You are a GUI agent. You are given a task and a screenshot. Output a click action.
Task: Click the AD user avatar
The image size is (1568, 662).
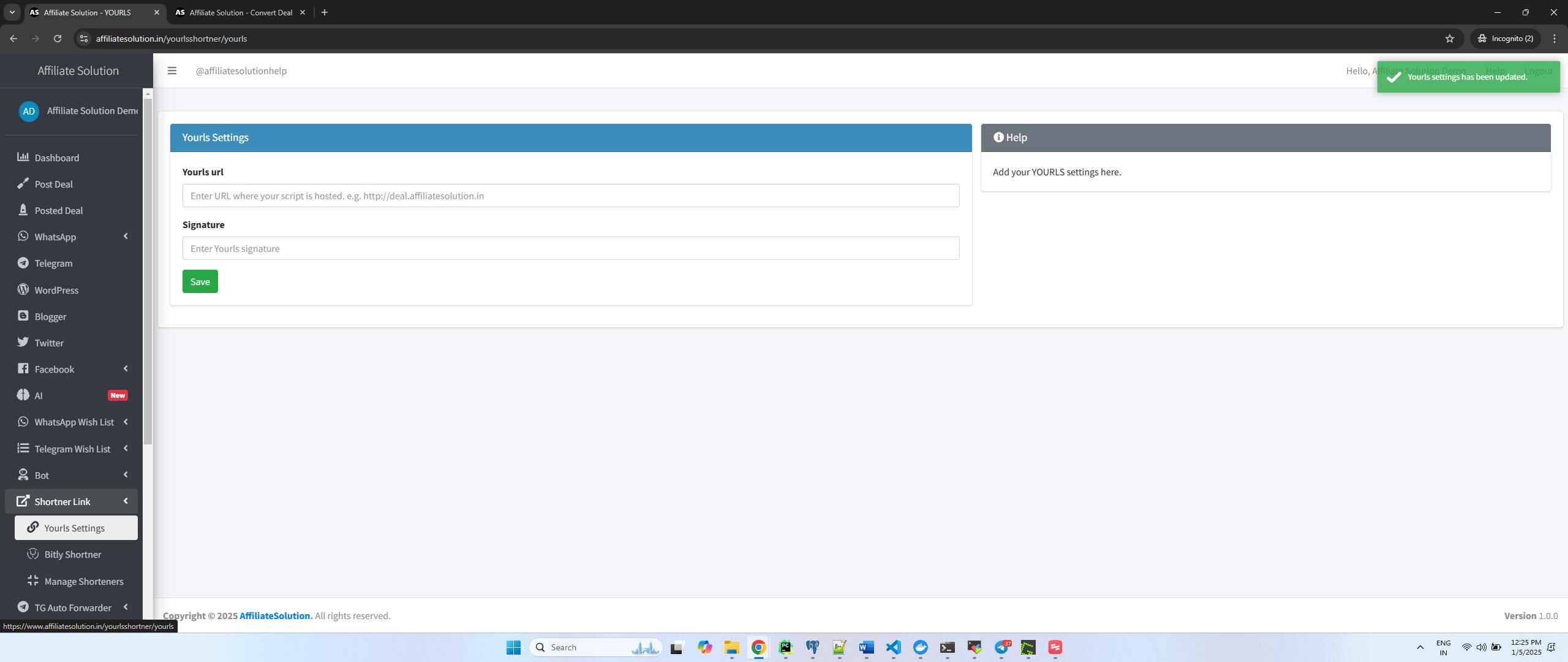pyautogui.click(x=29, y=111)
